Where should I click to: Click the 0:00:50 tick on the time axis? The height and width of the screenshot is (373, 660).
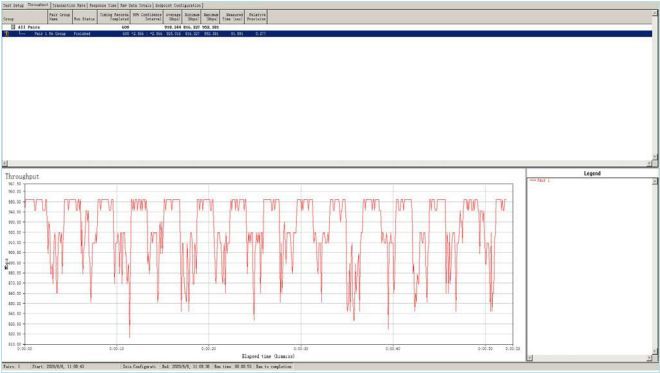[485, 349]
